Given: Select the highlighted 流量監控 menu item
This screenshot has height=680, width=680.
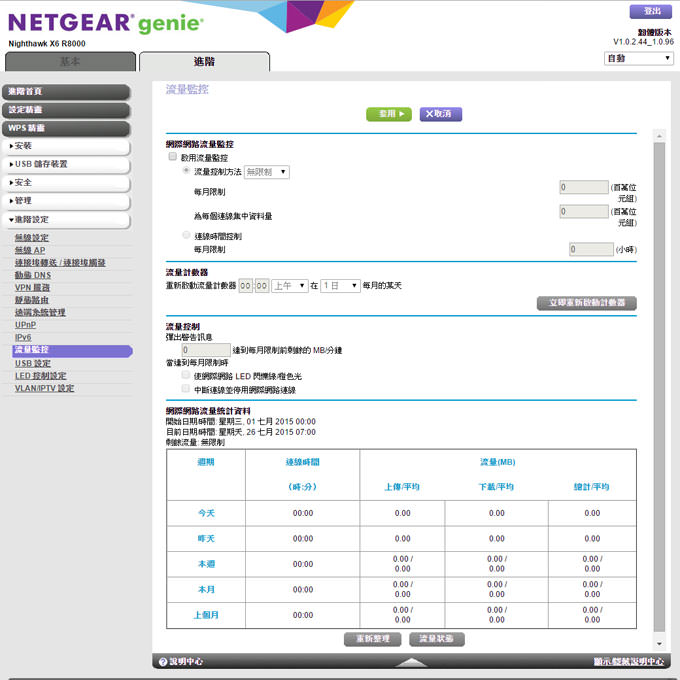Looking at the screenshot, I should (72, 350).
